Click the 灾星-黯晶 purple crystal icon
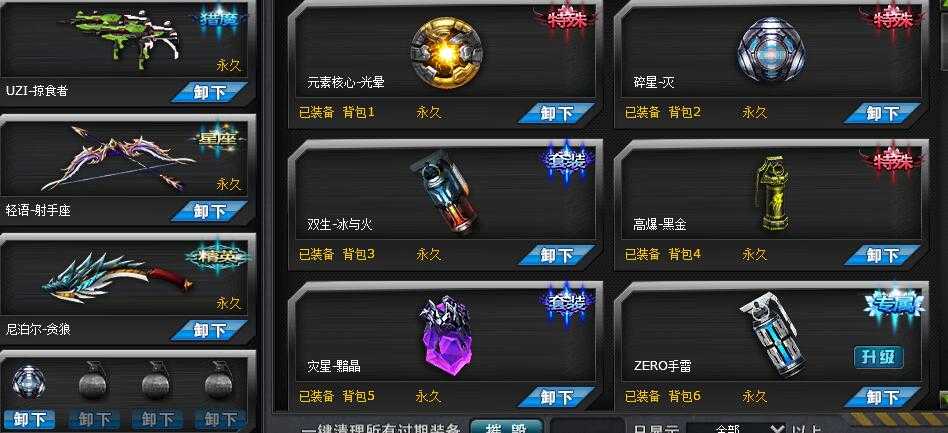The image size is (948, 433). click(446, 335)
